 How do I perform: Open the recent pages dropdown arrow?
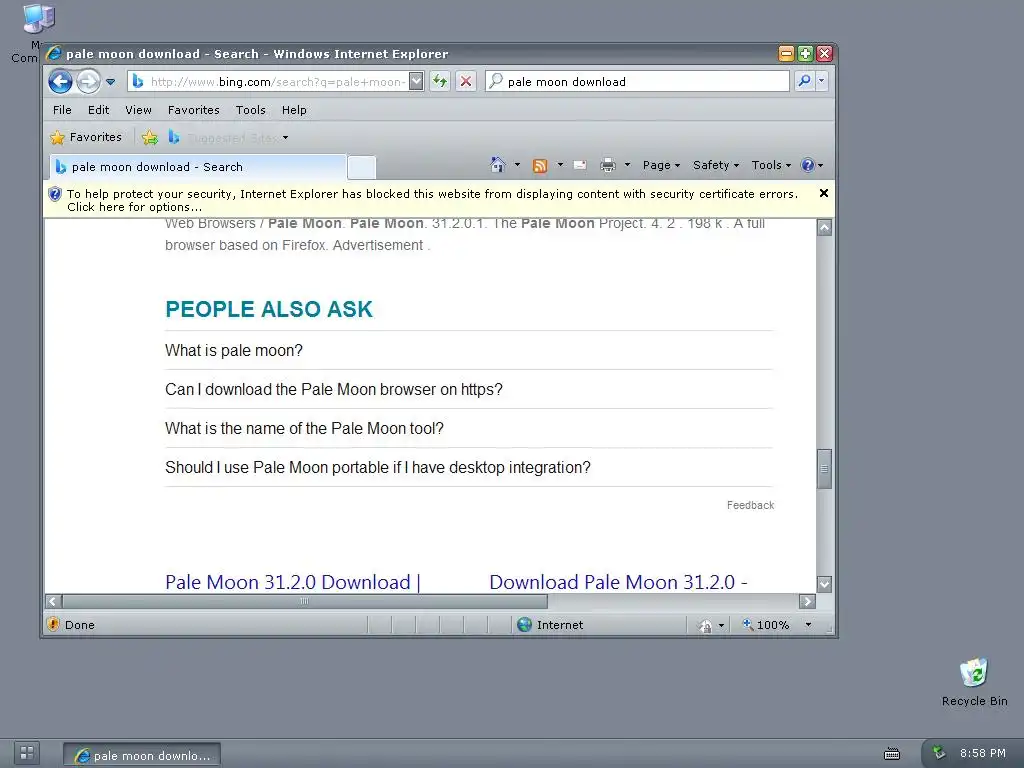pyautogui.click(x=110, y=82)
